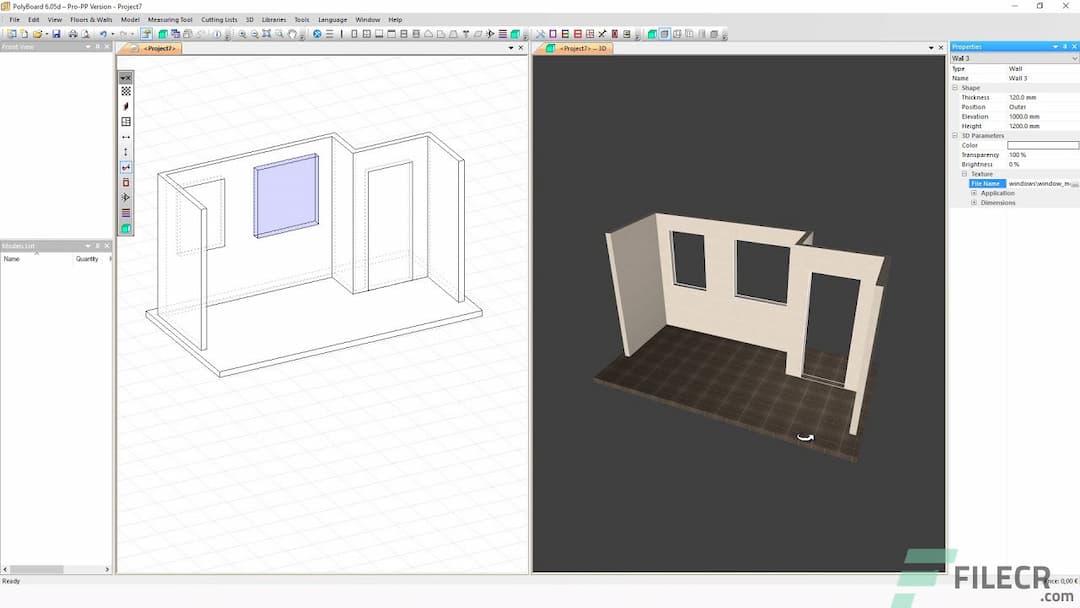Click the green 3D view icon in the toolbar
This screenshot has width=1080, height=608.
[x=163, y=32]
